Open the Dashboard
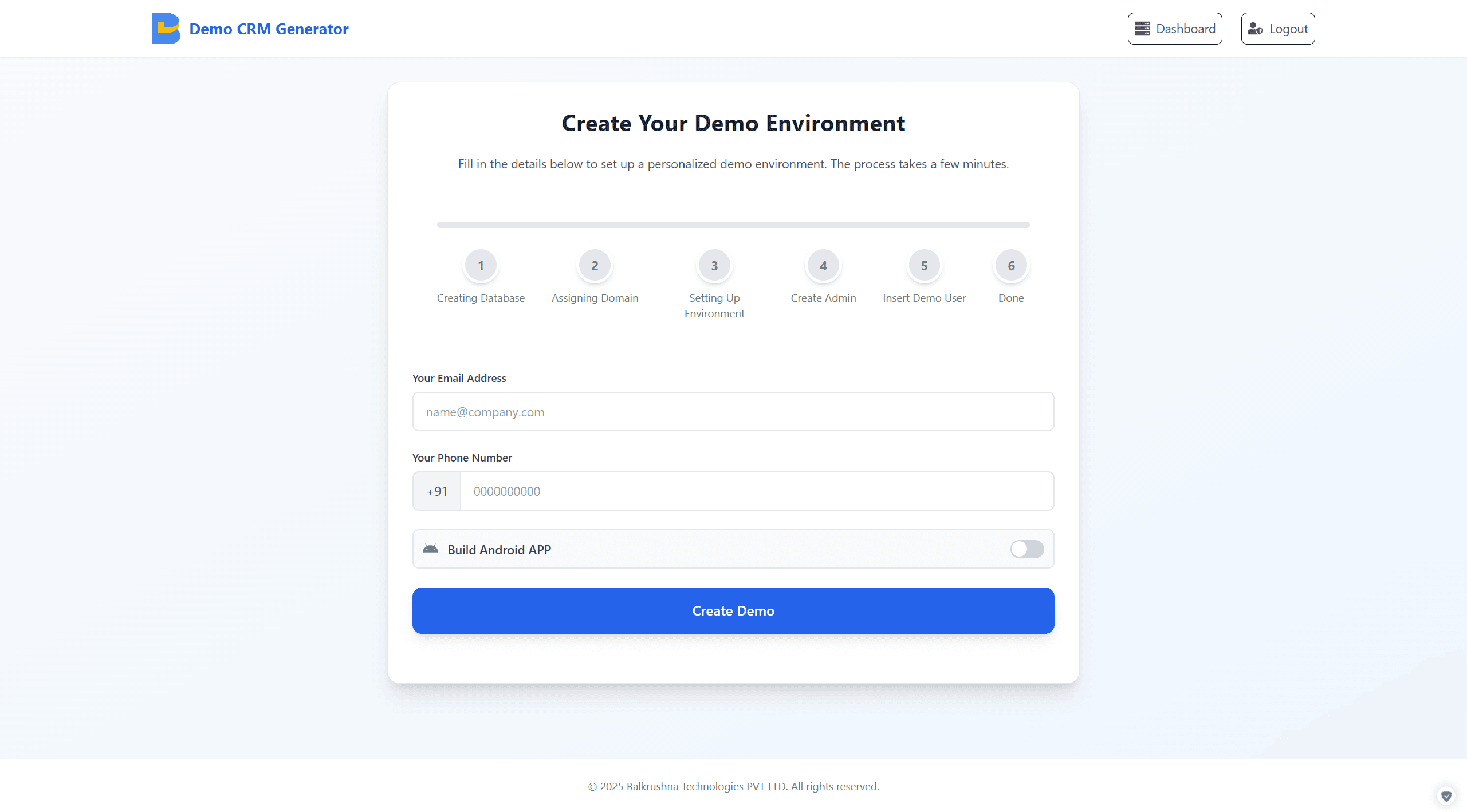The width and height of the screenshot is (1467, 812). click(1175, 28)
